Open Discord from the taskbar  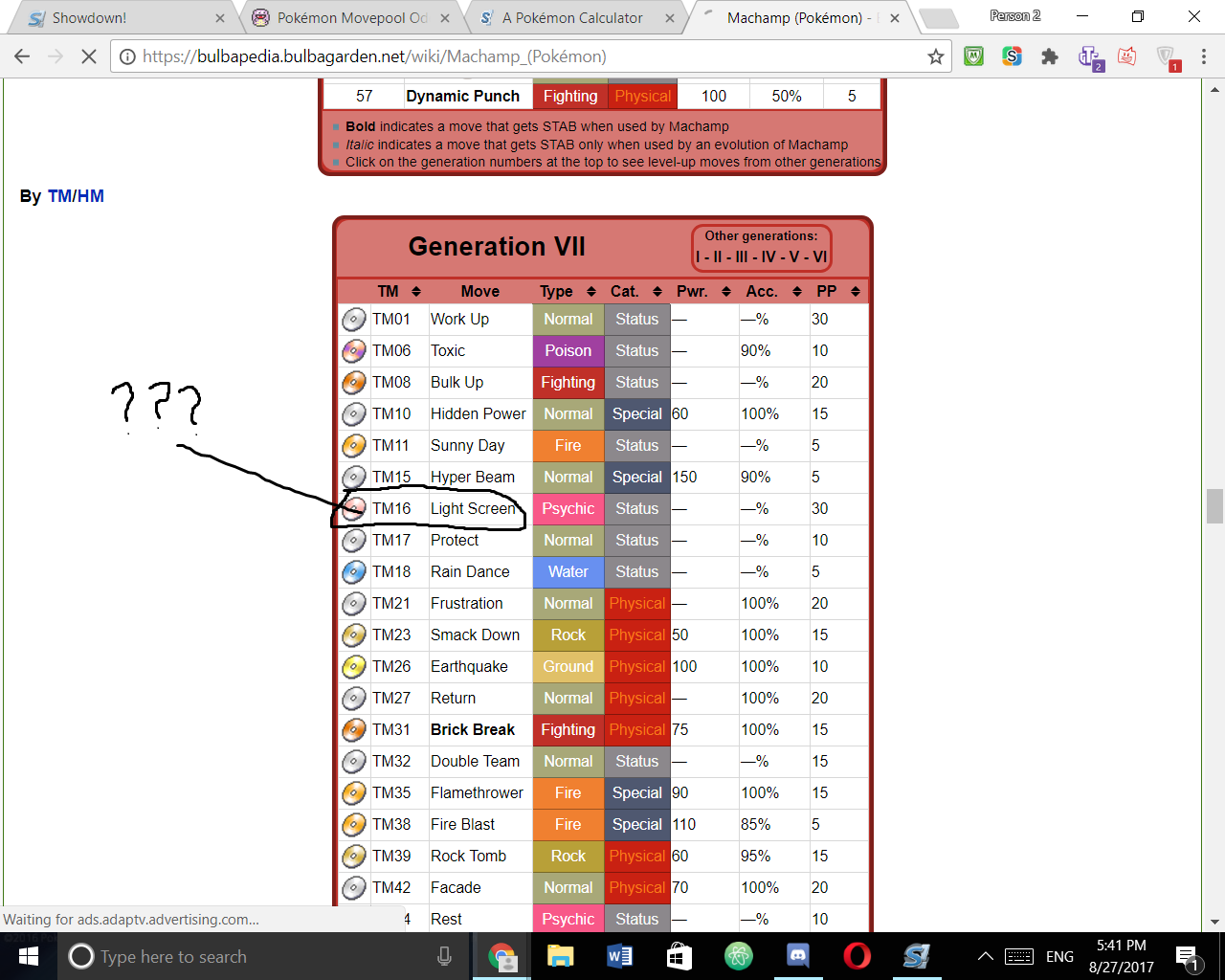[x=797, y=956]
